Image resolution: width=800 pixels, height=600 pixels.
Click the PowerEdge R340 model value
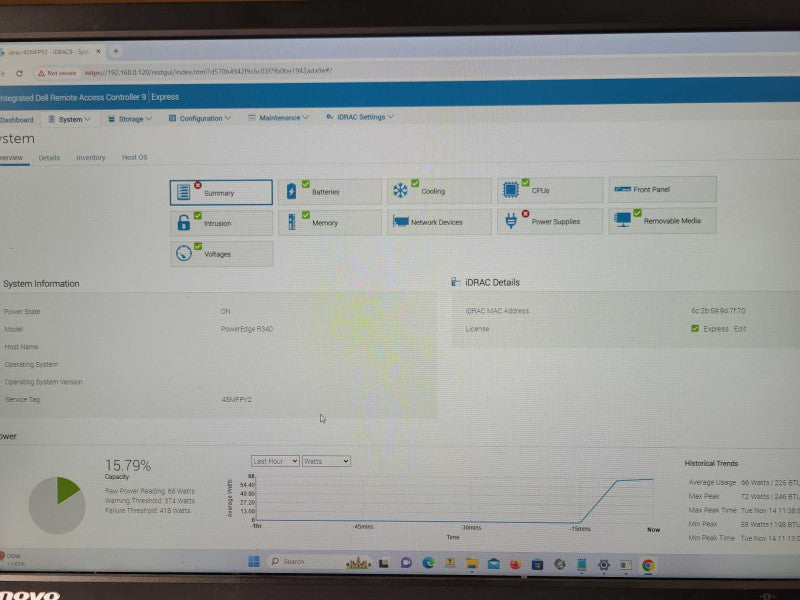[247, 329]
